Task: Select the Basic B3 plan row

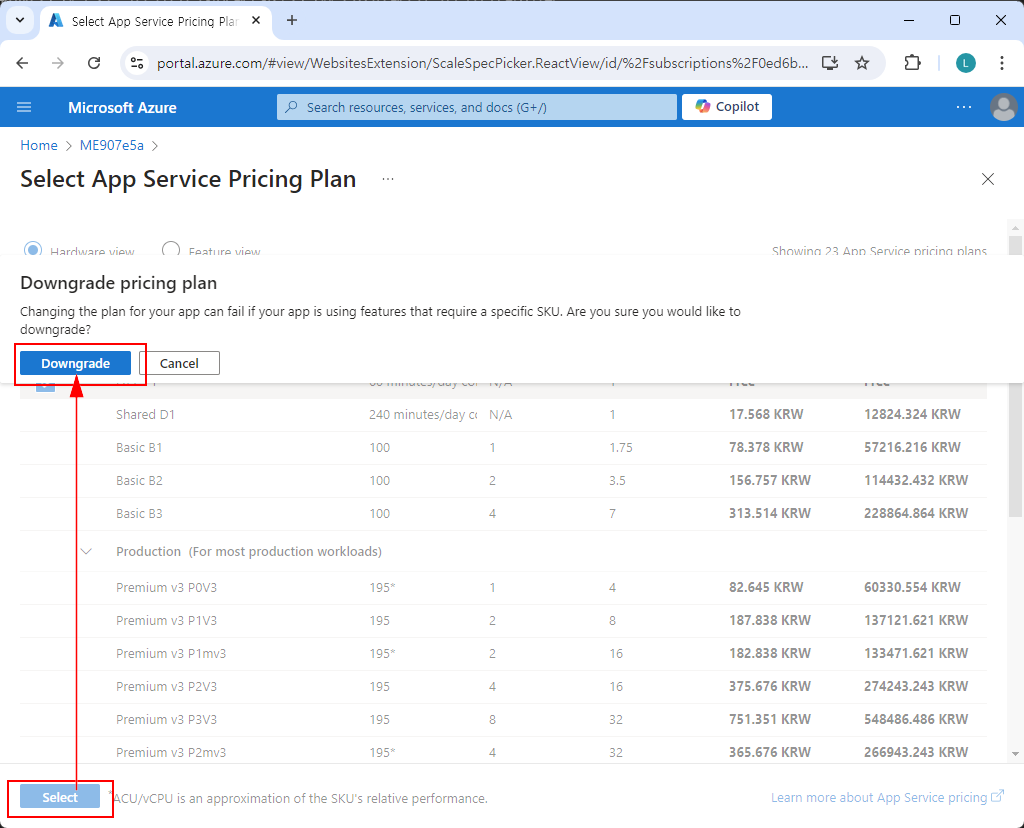Action: (x=504, y=514)
